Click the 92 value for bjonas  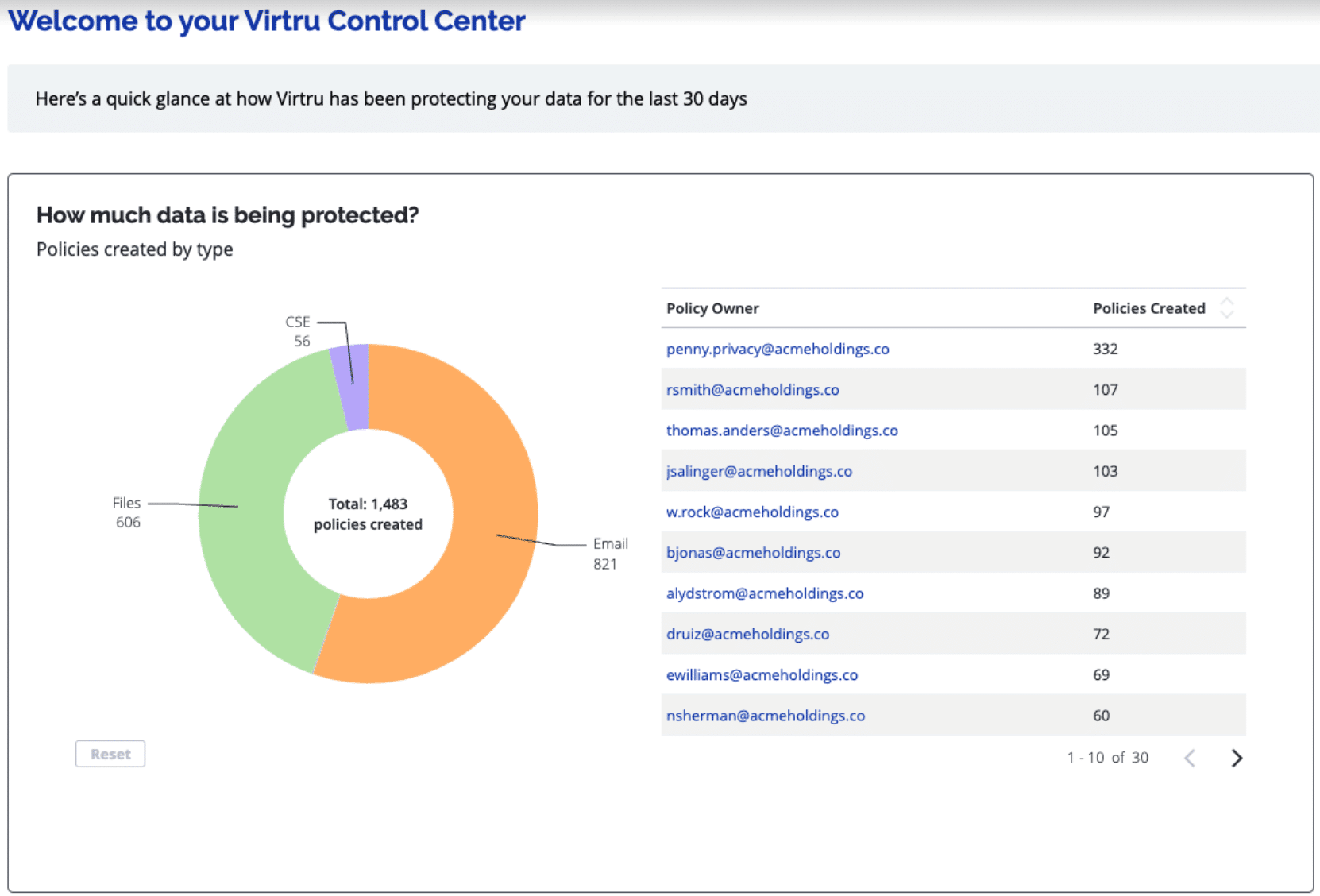pyautogui.click(x=1101, y=552)
